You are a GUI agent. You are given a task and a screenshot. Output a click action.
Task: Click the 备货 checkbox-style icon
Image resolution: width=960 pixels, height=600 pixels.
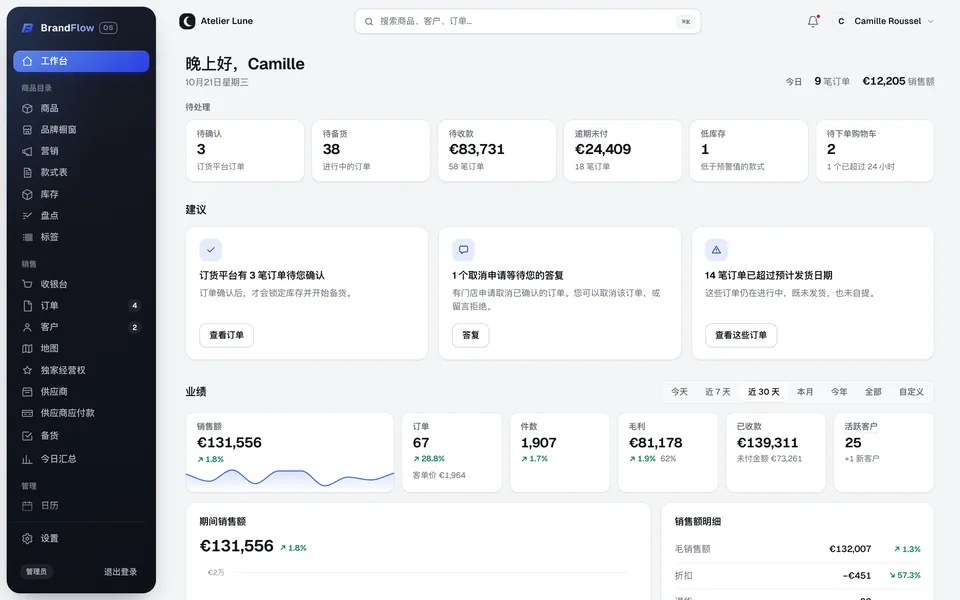pos(27,436)
